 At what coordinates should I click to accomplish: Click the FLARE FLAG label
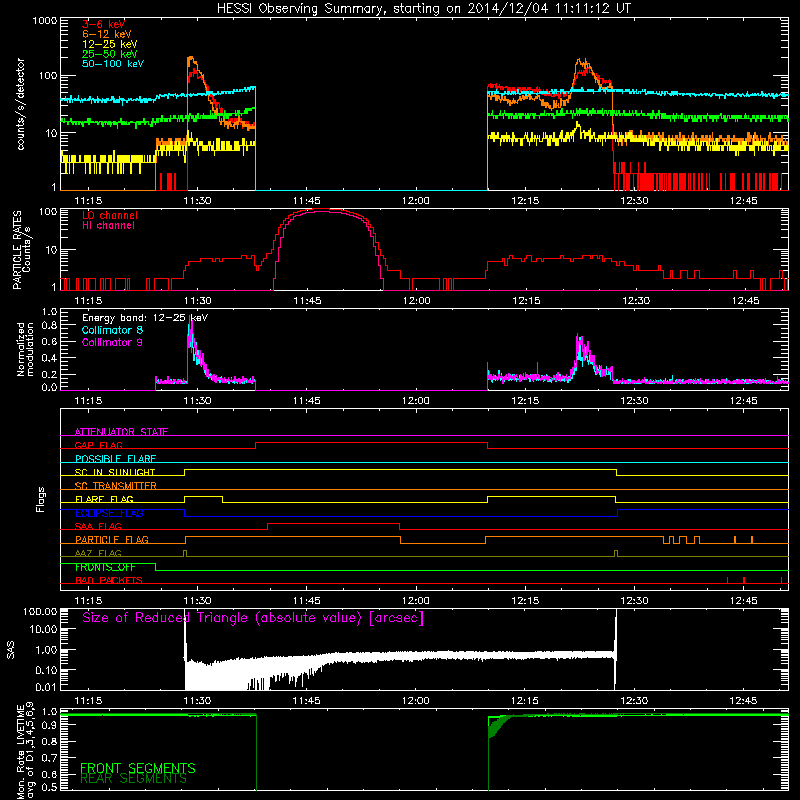pos(104,499)
